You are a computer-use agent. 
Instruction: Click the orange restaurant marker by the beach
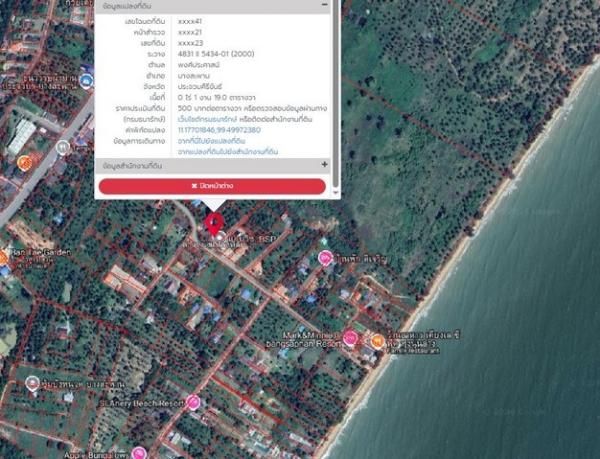click(378, 342)
